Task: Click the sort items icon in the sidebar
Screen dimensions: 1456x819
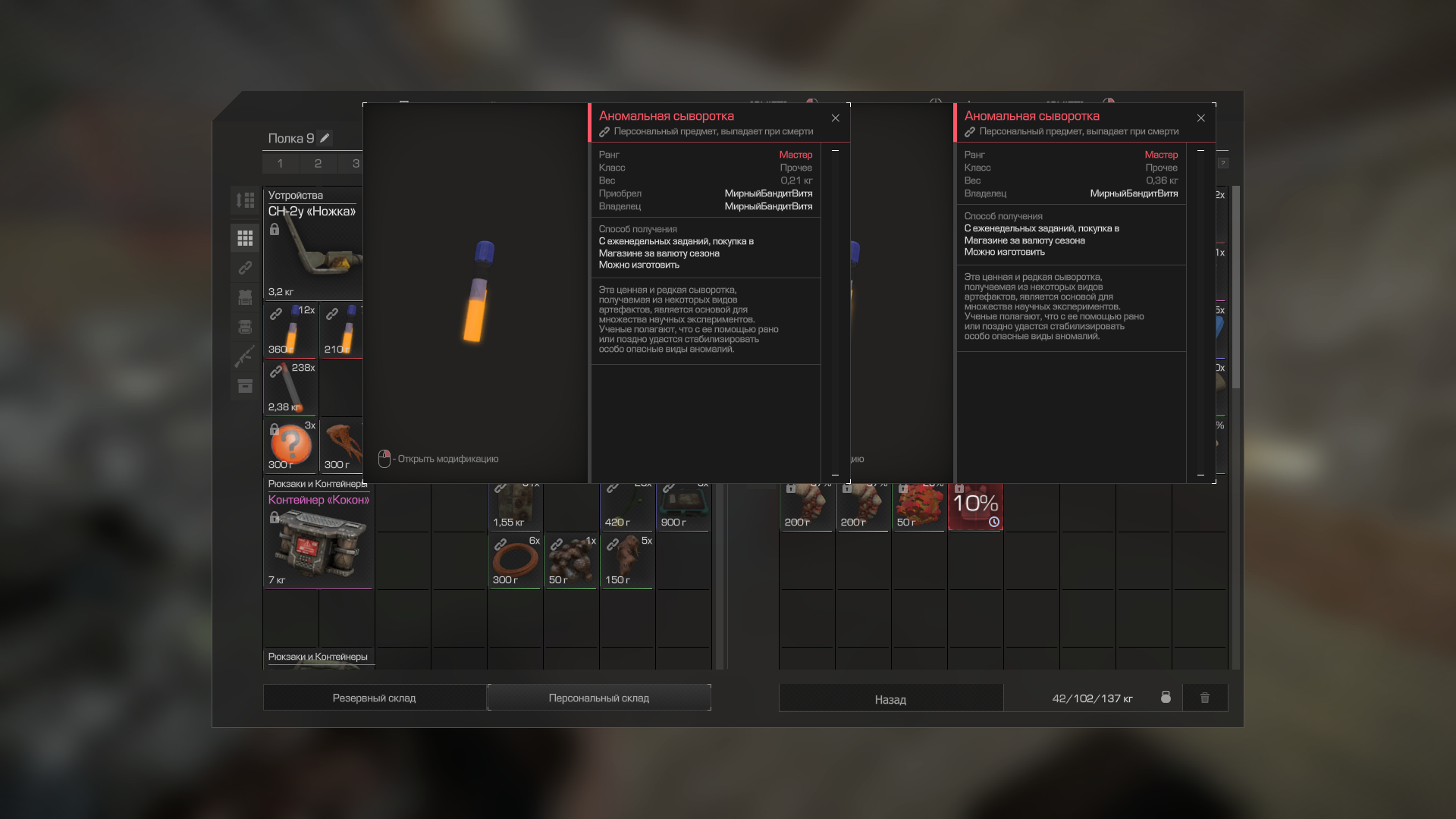Action: (245, 200)
